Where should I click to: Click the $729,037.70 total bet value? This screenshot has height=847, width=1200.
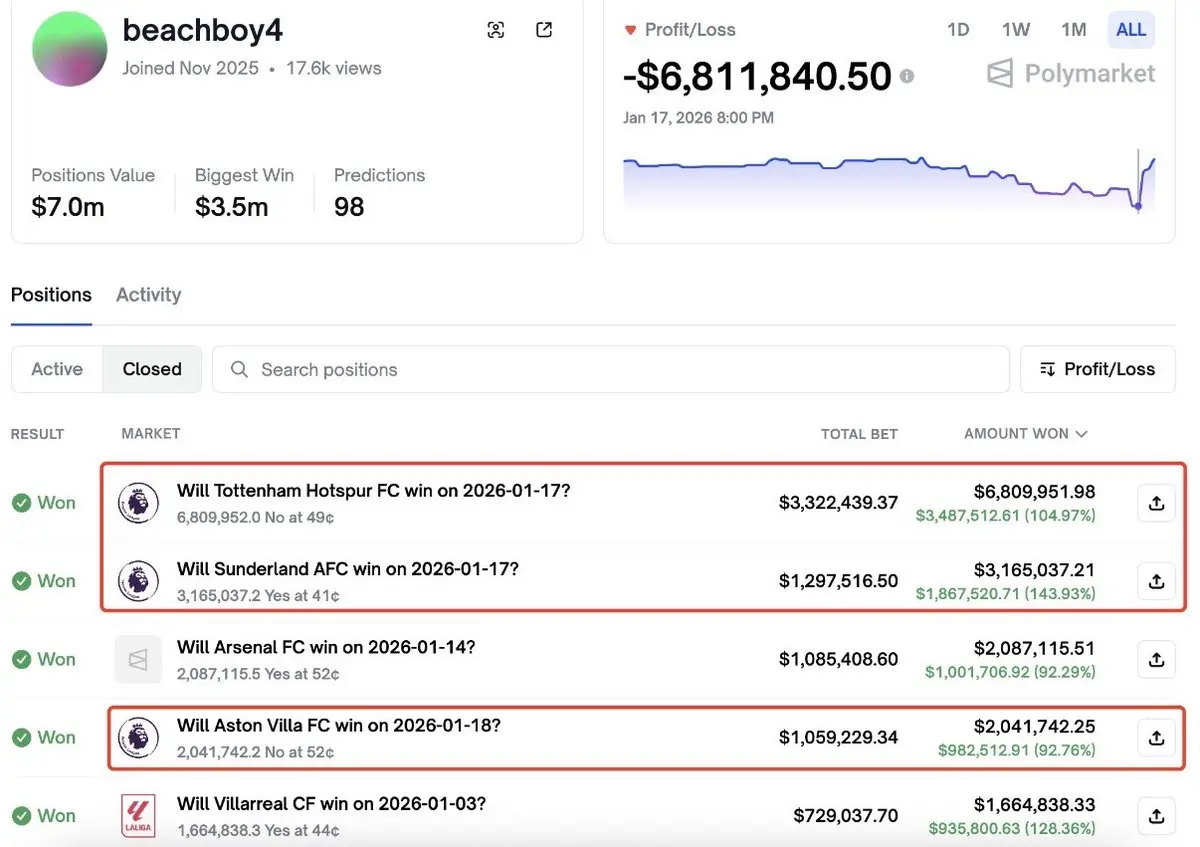(x=846, y=815)
